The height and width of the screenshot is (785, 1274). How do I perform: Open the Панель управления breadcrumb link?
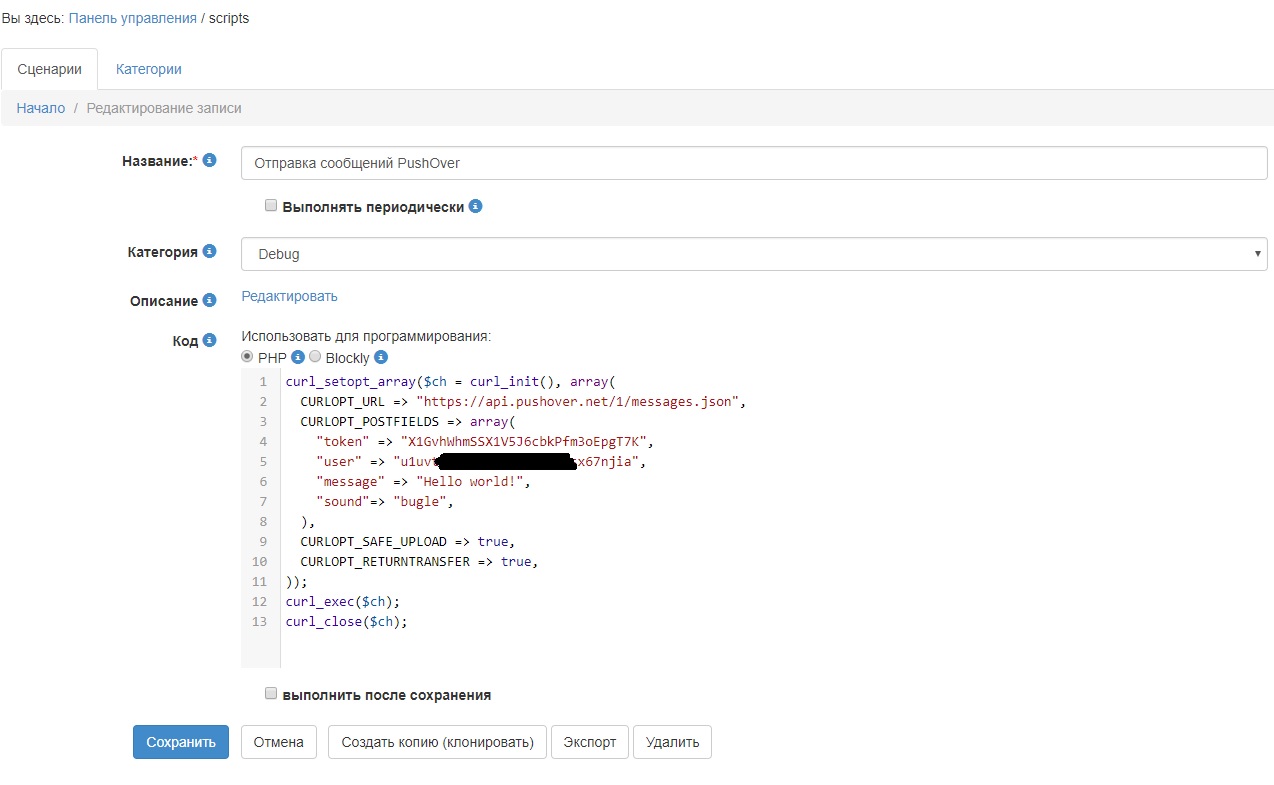(x=132, y=18)
